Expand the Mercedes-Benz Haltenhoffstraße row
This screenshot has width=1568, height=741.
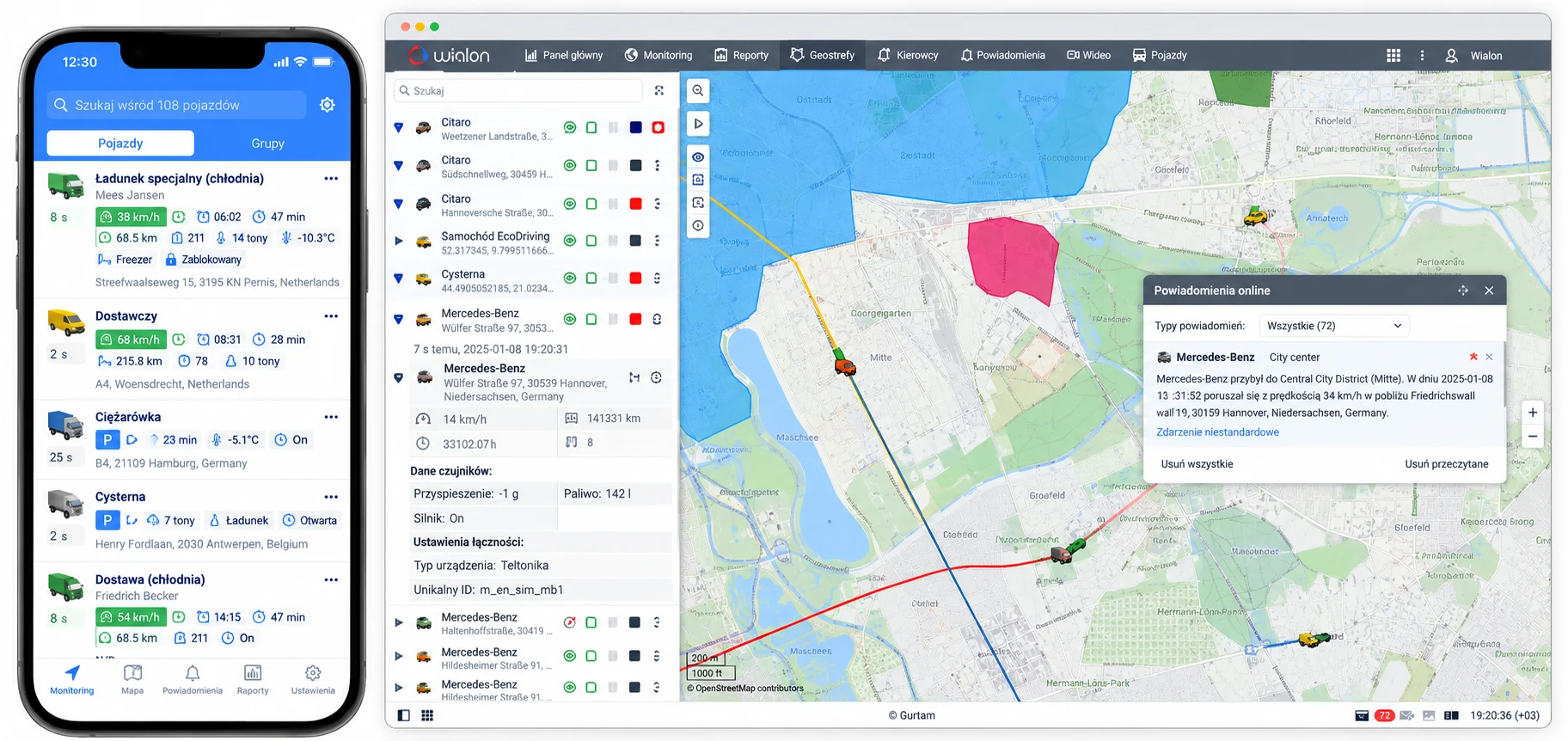399,622
